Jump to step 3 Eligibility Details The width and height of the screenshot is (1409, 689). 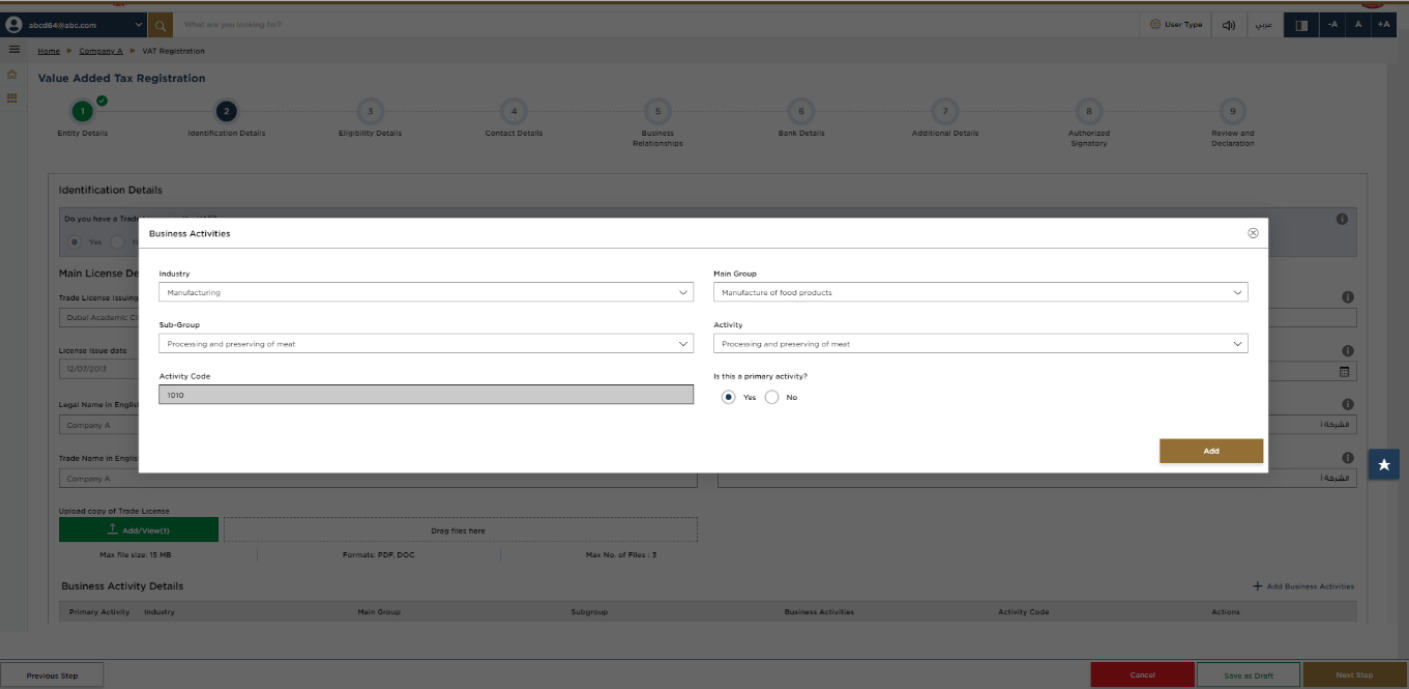(x=370, y=111)
